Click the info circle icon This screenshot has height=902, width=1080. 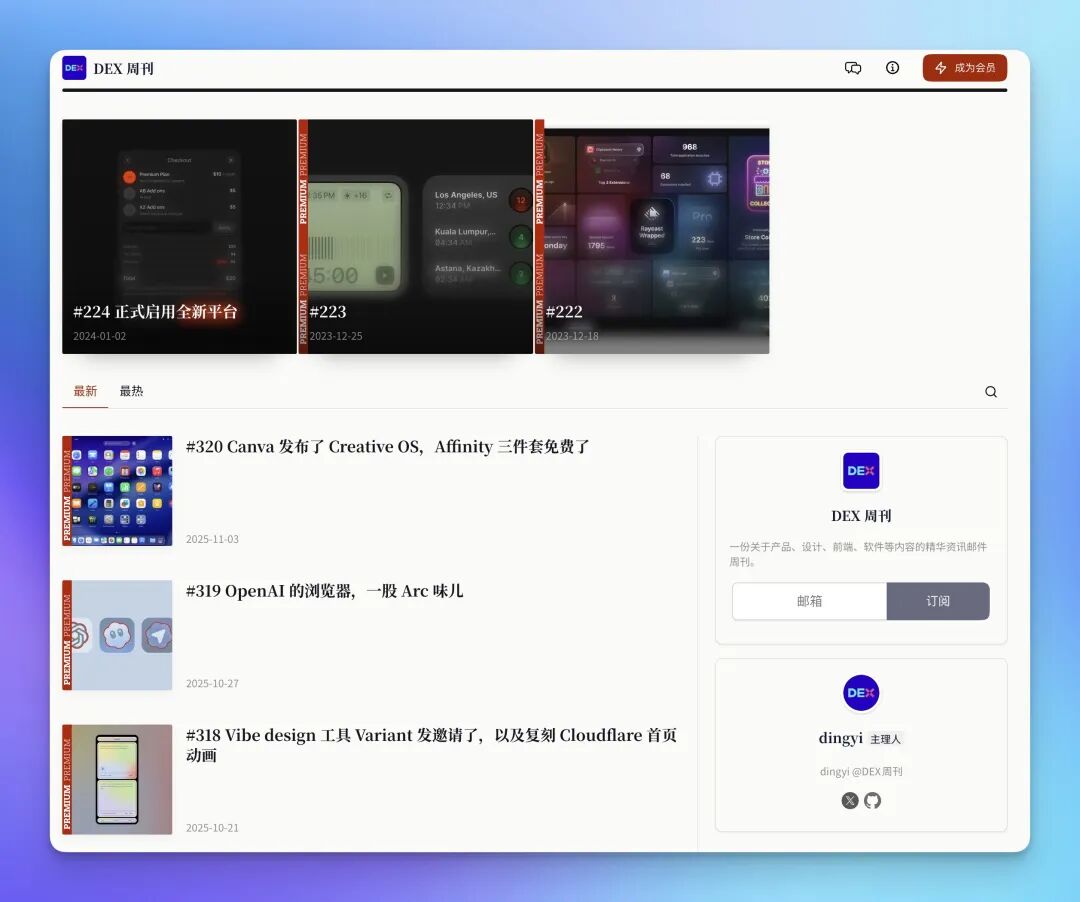[x=892, y=67]
